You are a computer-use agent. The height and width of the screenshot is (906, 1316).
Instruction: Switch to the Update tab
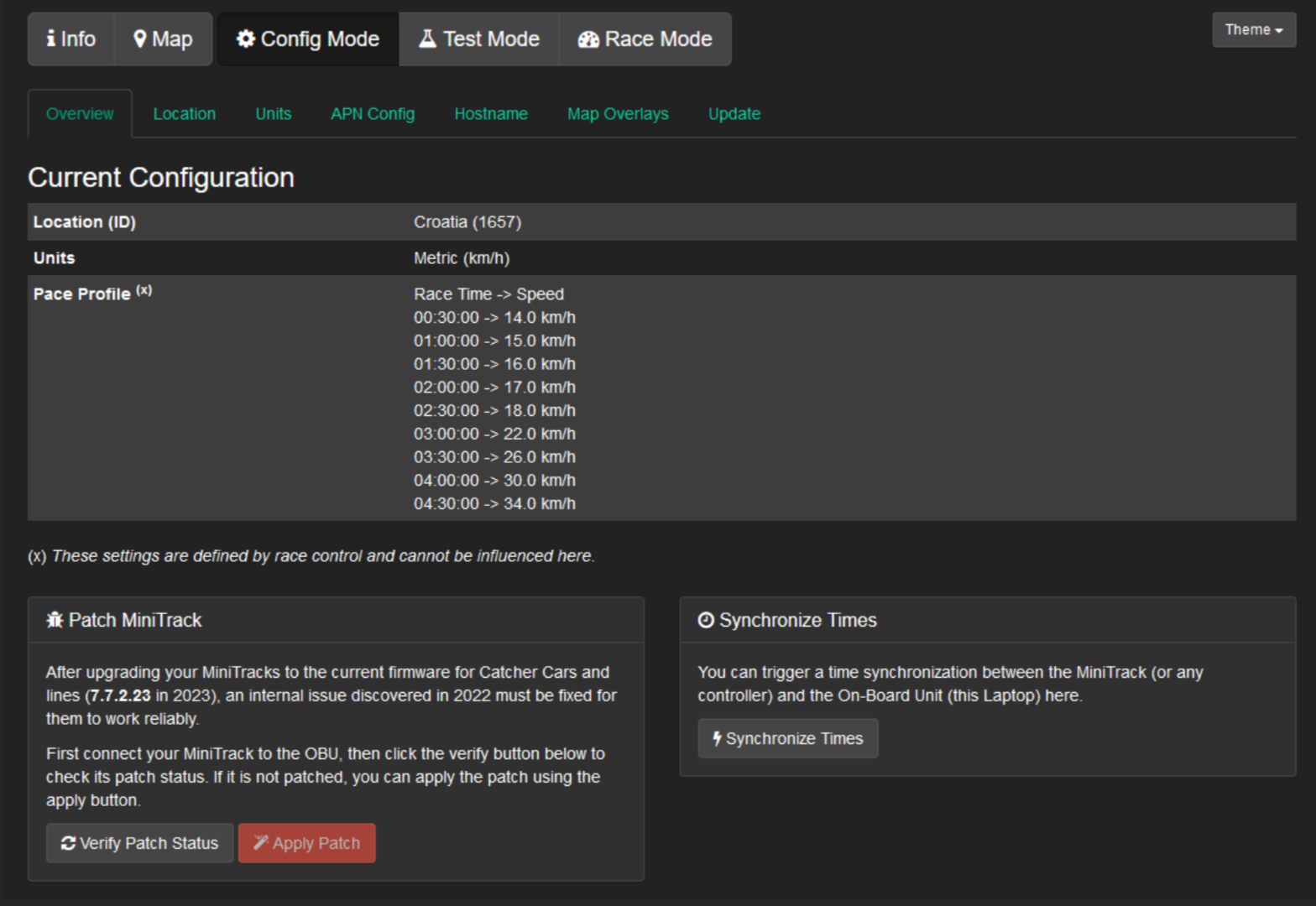click(x=734, y=114)
